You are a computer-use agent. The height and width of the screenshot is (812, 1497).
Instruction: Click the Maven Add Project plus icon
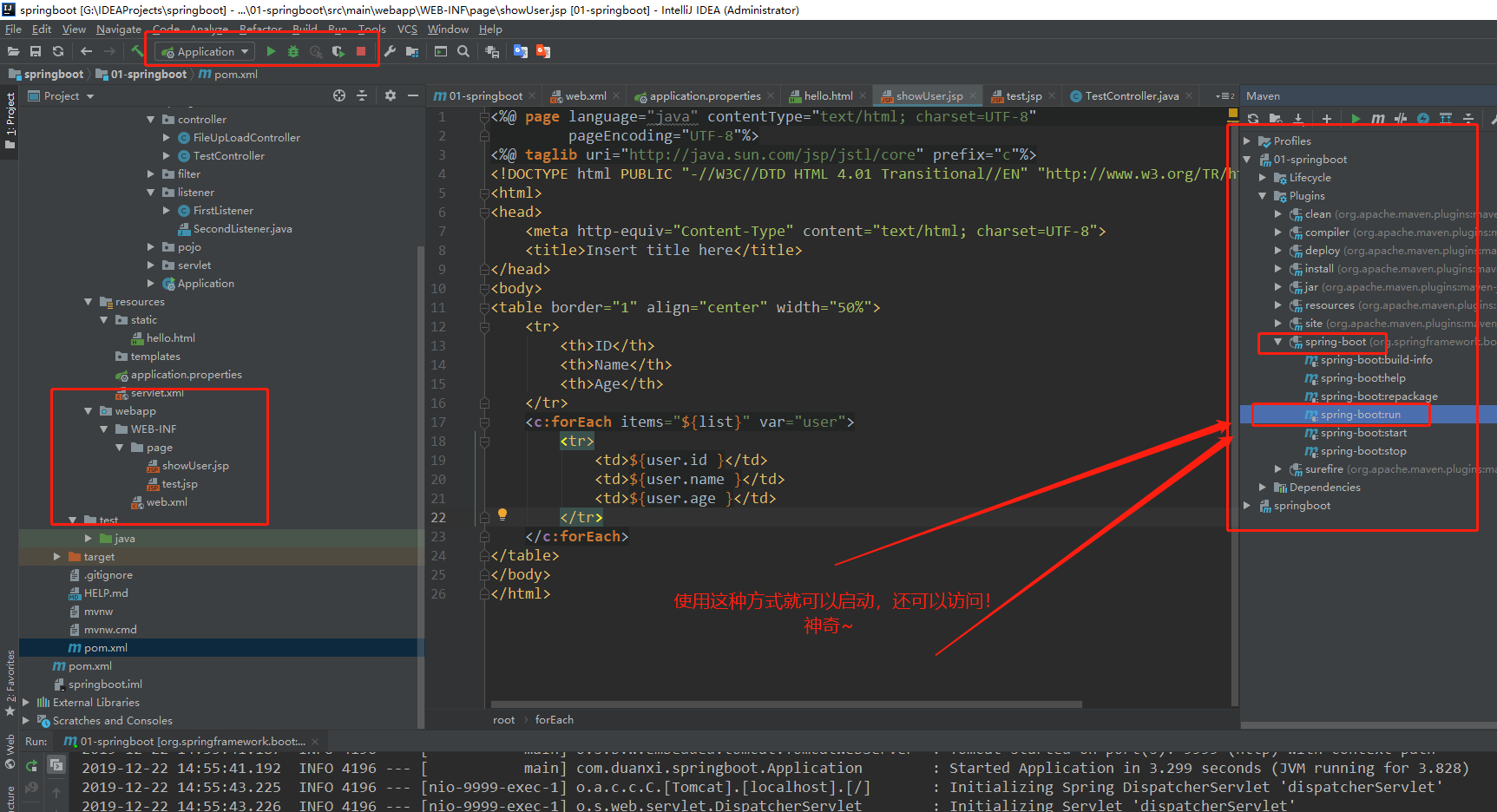tap(1327, 119)
